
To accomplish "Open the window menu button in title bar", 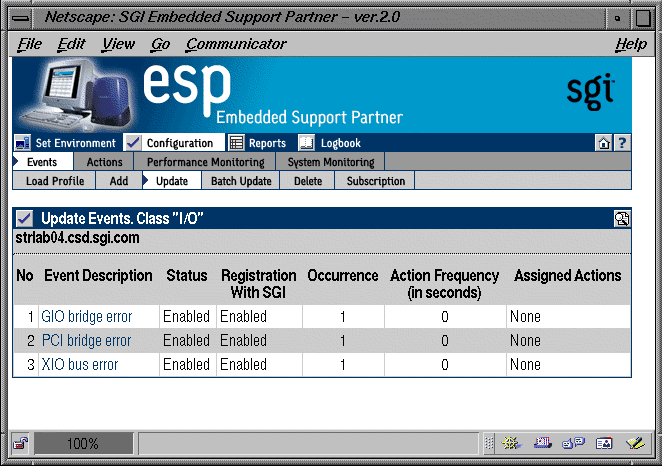I will [20, 18].
